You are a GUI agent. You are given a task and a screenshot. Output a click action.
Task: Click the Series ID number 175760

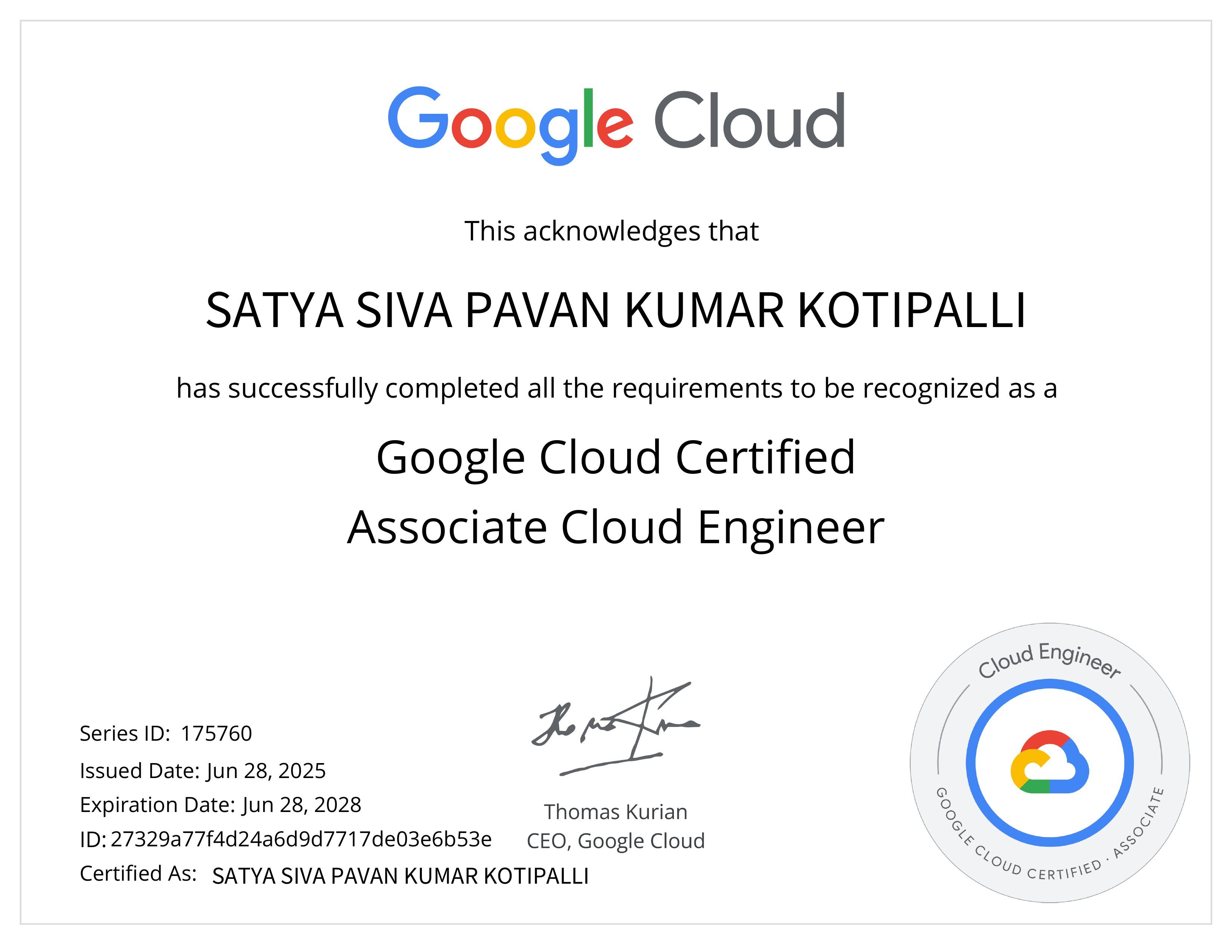(x=216, y=734)
